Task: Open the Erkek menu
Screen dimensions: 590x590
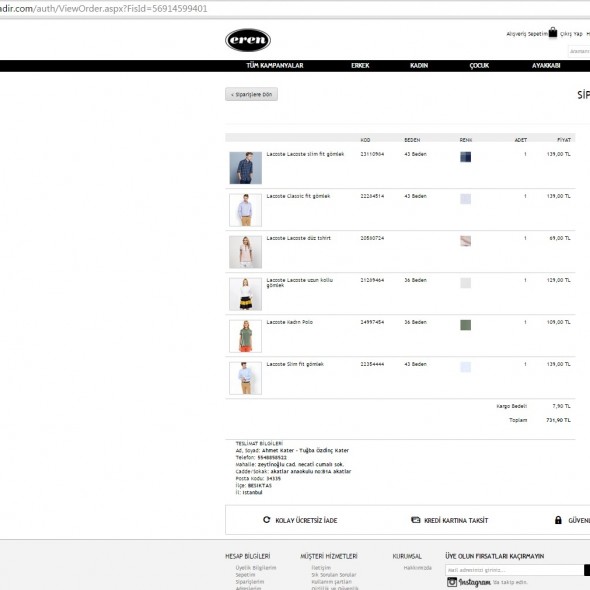Action: pos(360,65)
